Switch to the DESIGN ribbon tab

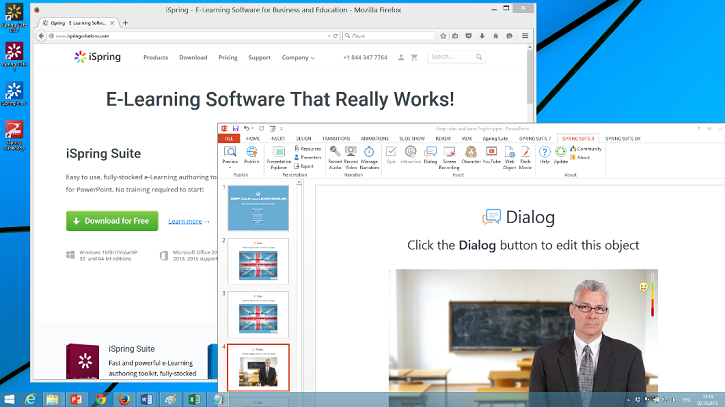point(304,138)
